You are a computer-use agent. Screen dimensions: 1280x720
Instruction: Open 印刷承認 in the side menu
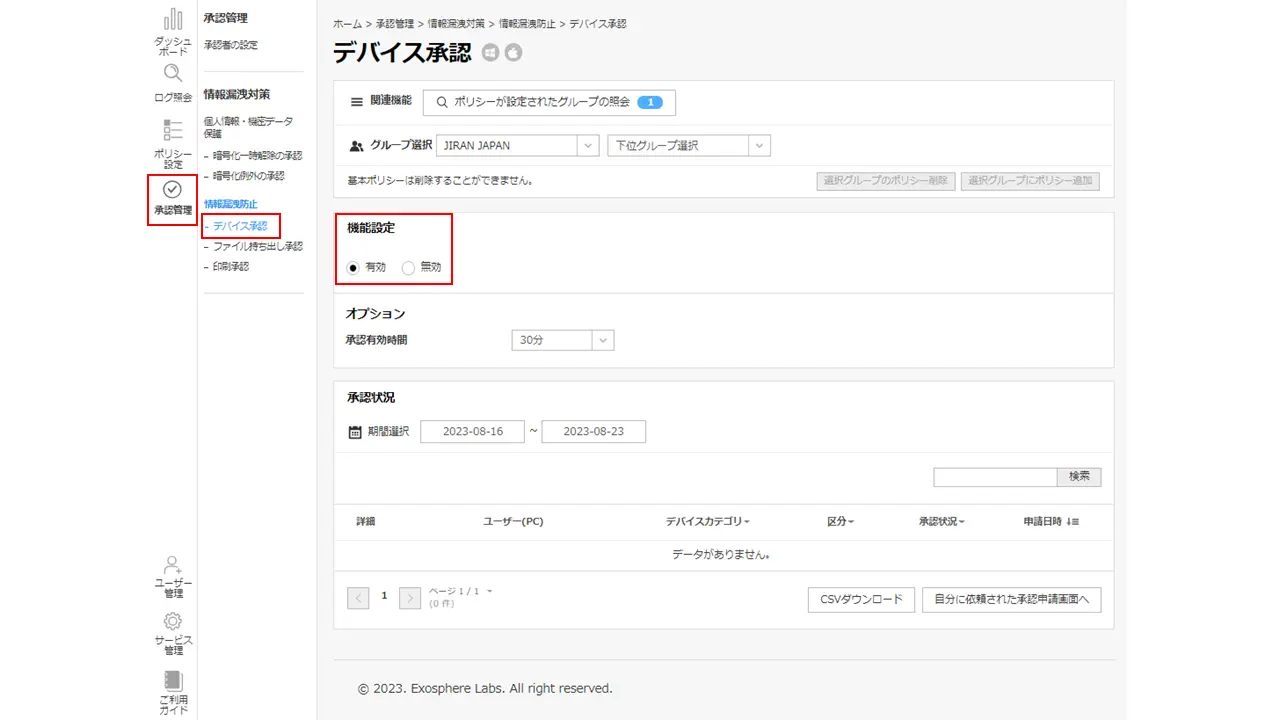(x=230, y=267)
